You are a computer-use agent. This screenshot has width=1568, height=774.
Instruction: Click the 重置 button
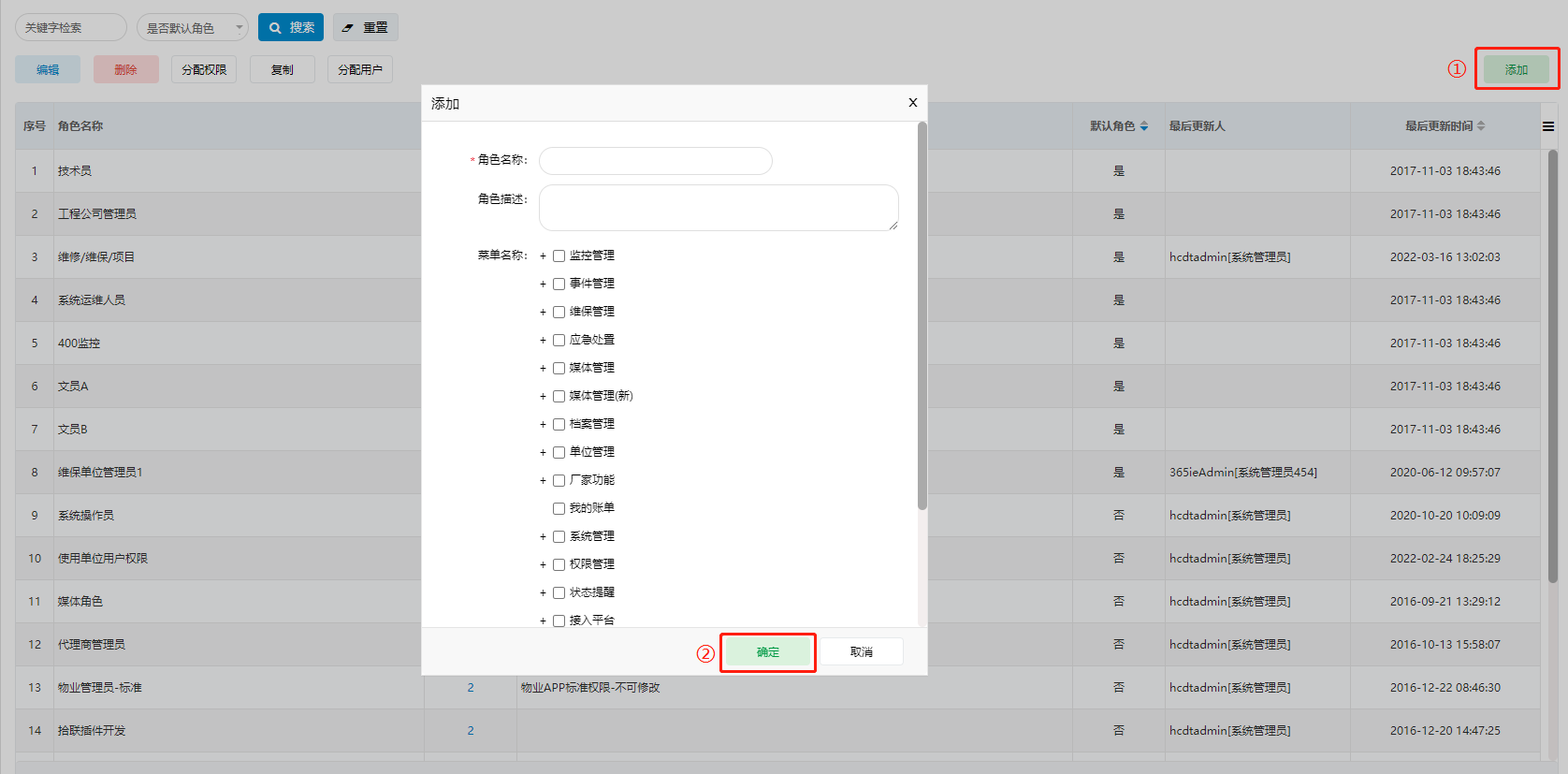point(366,27)
